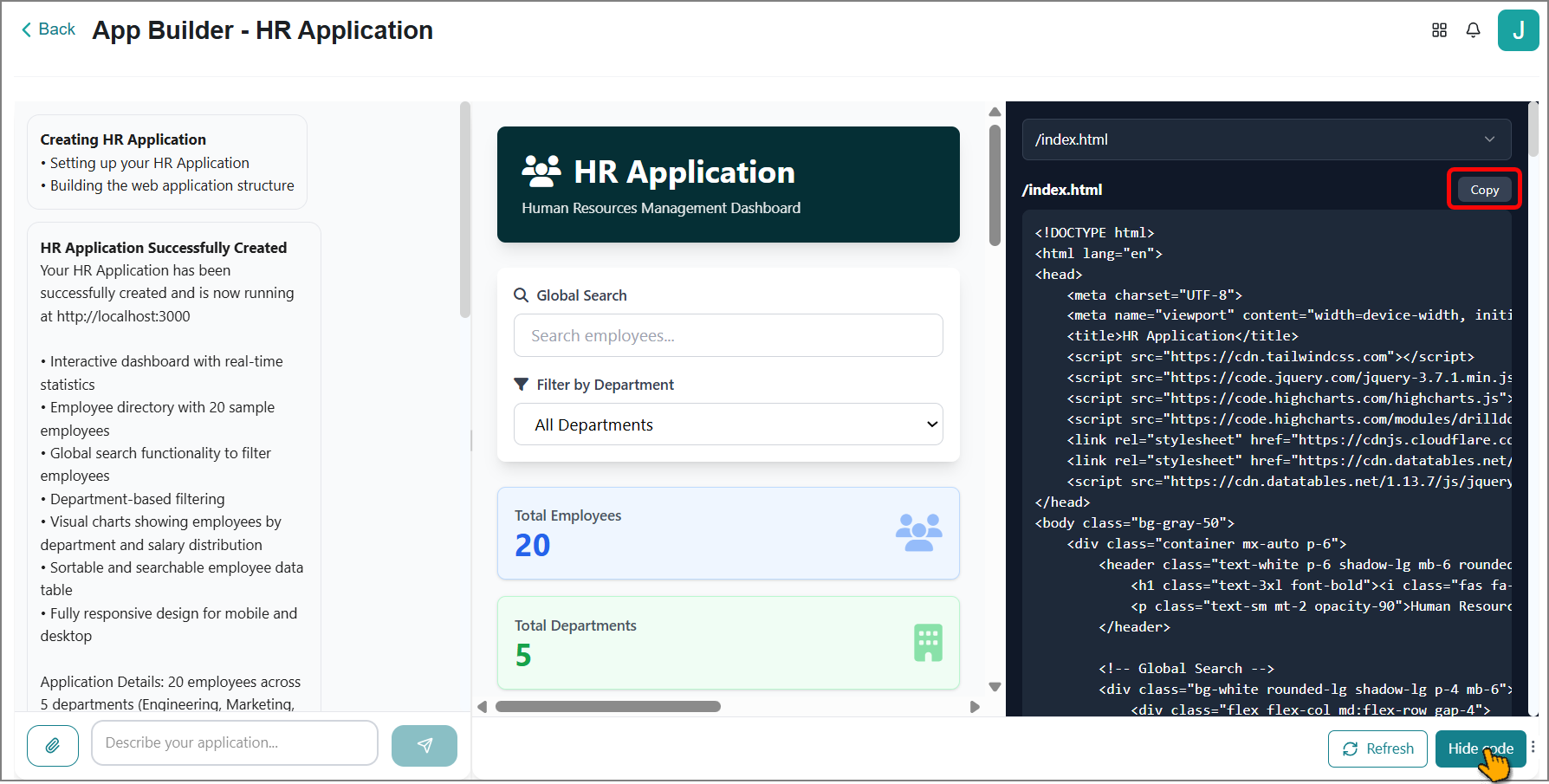
Task: Click the HR Application header users icon
Action: [541, 172]
